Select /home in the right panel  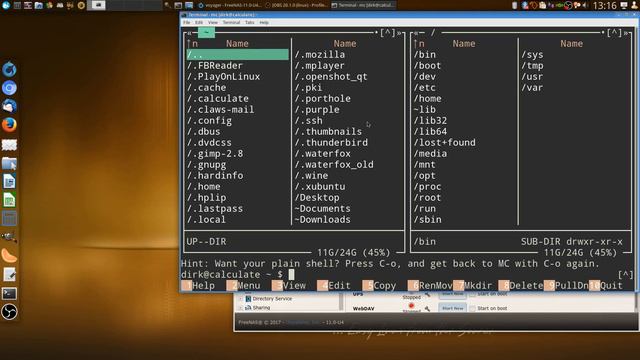click(427, 98)
